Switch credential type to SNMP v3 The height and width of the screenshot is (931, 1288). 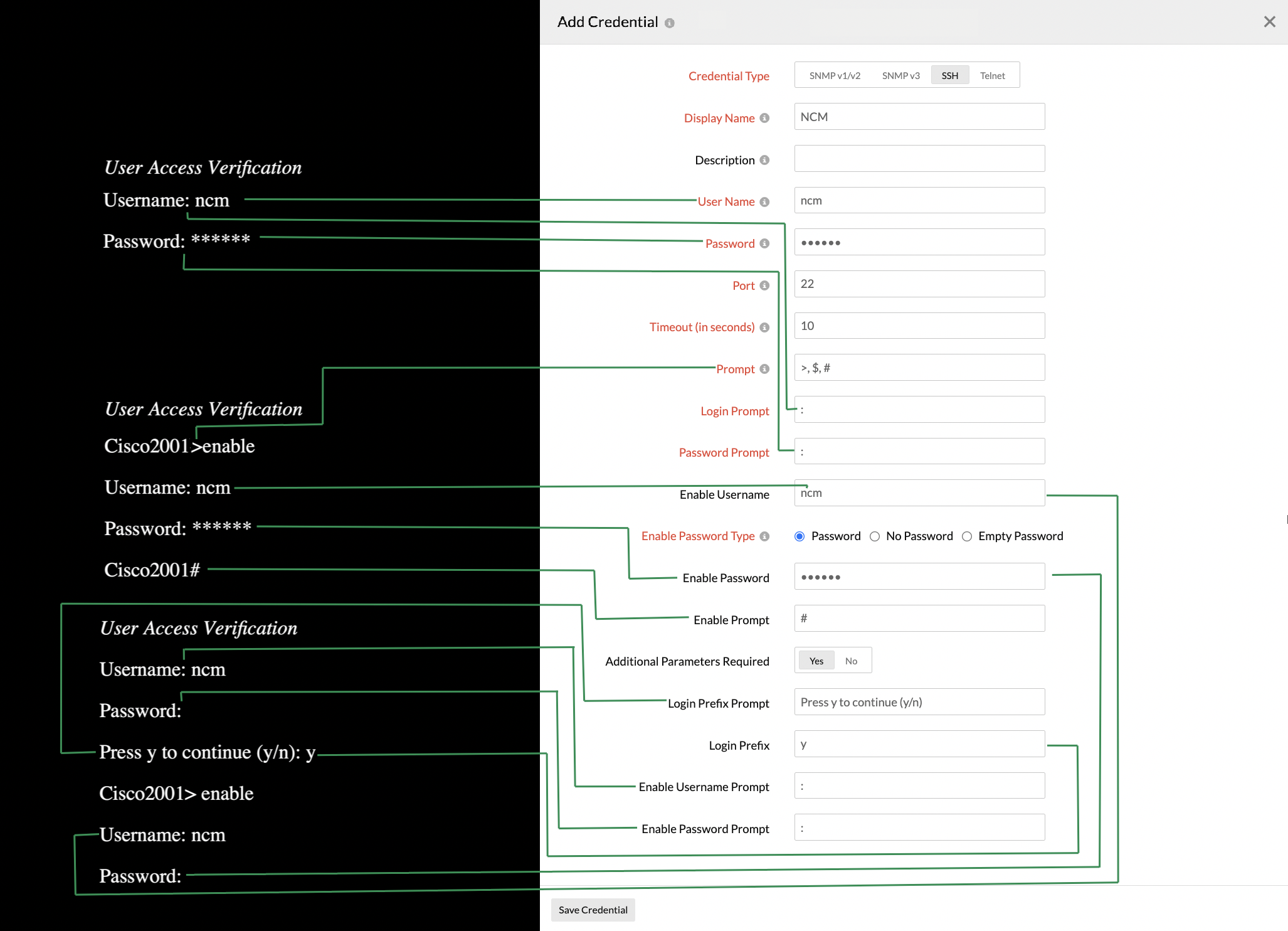coord(900,75)
